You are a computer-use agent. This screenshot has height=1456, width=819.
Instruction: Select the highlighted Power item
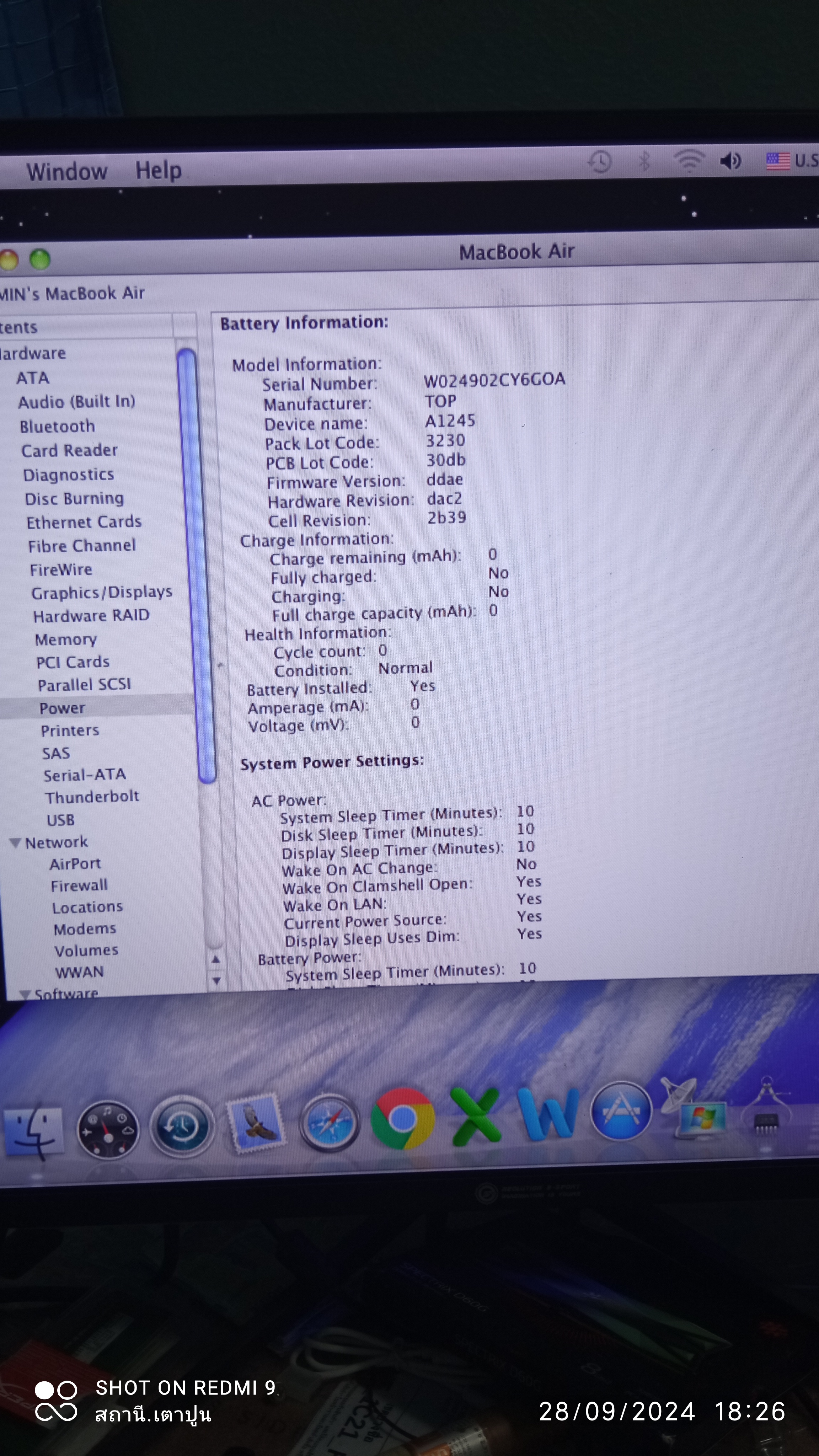[62, 708]
